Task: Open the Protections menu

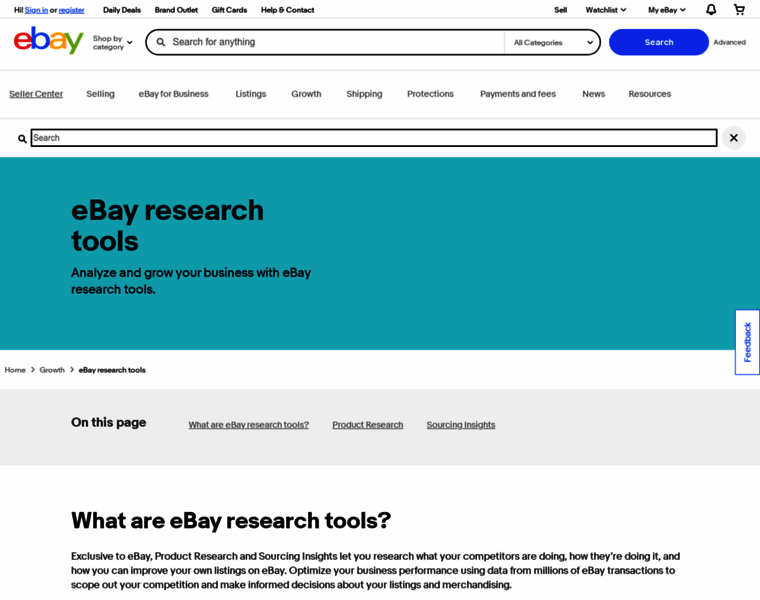Action: [430, 94]
